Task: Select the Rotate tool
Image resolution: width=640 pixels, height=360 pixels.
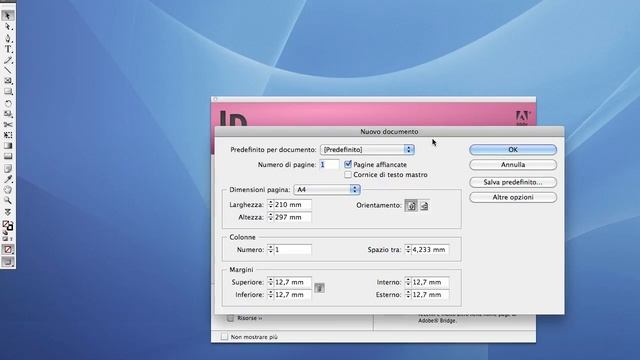Action: point(8,103)
